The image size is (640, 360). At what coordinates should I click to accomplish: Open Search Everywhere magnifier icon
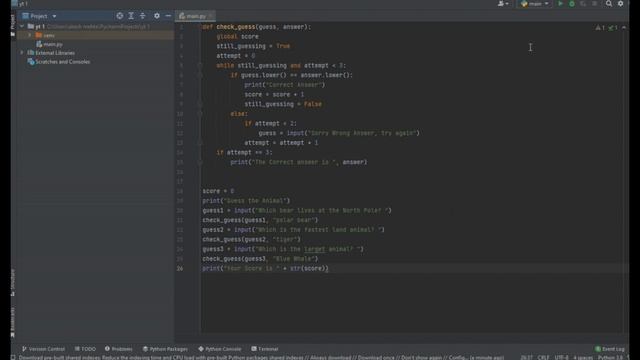[609, 4]
